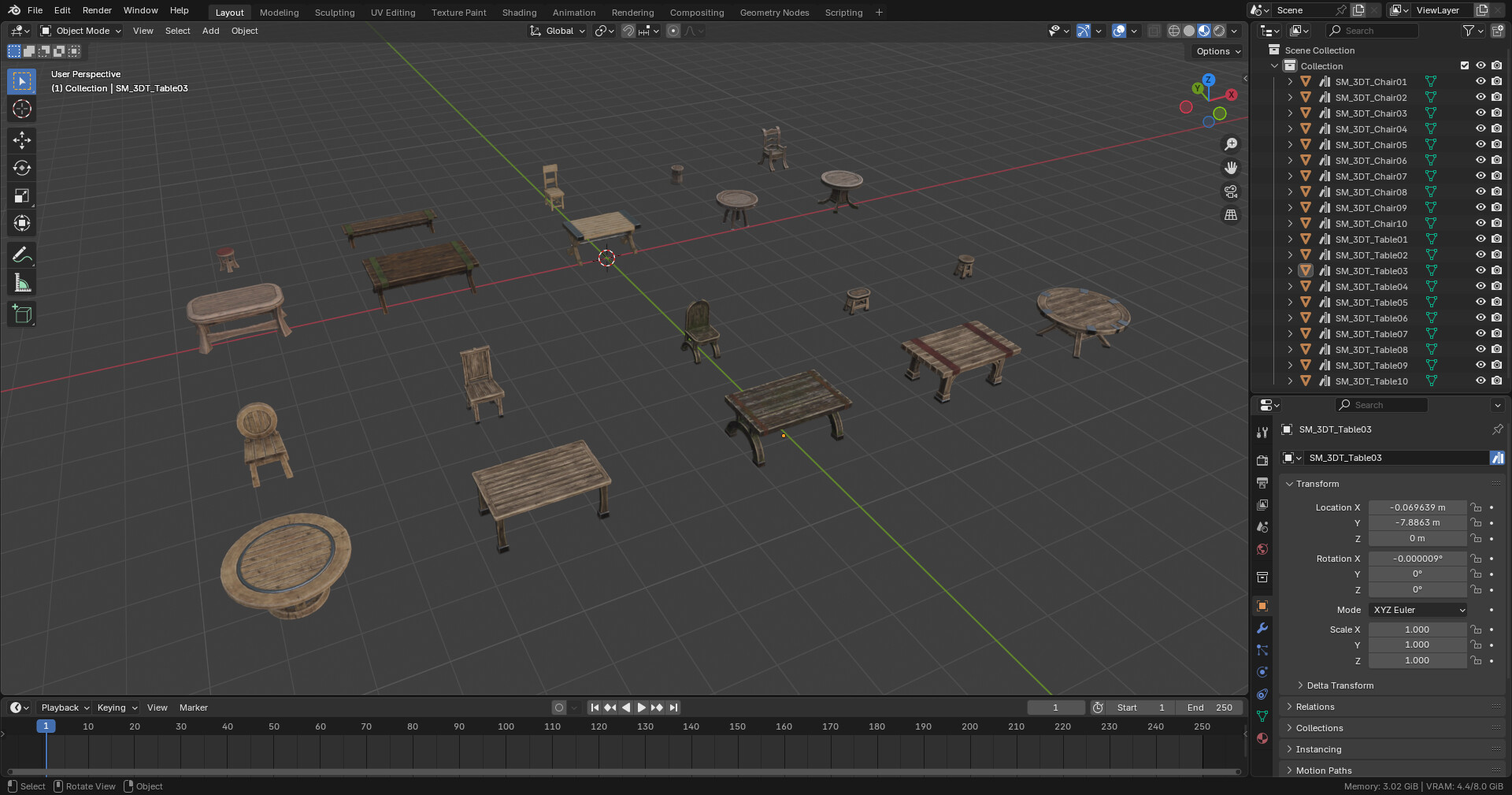Select the Scale tool
Screen dimensions: 1512x795
click(x=21, y=195)
